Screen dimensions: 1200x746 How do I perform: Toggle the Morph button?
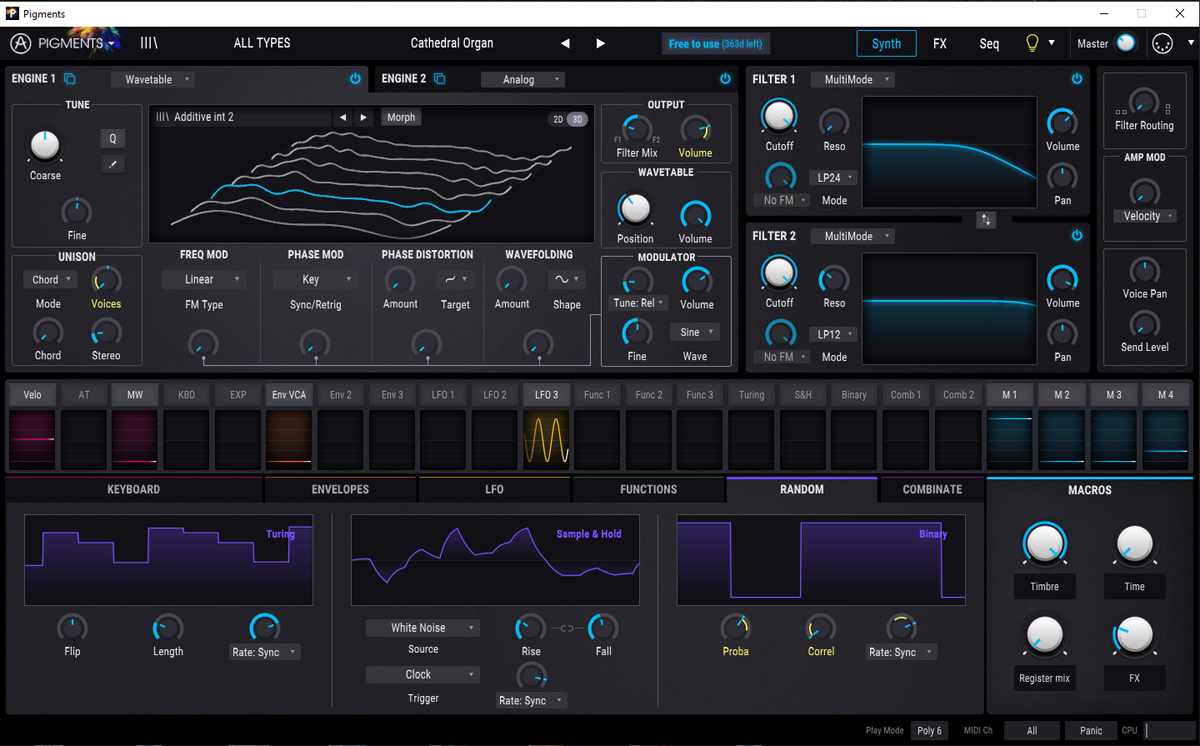pyautogui.click(x=401, y=117)
